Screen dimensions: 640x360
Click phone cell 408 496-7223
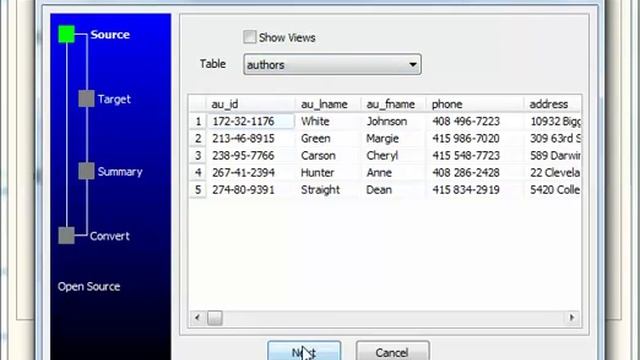click(475, 121)
